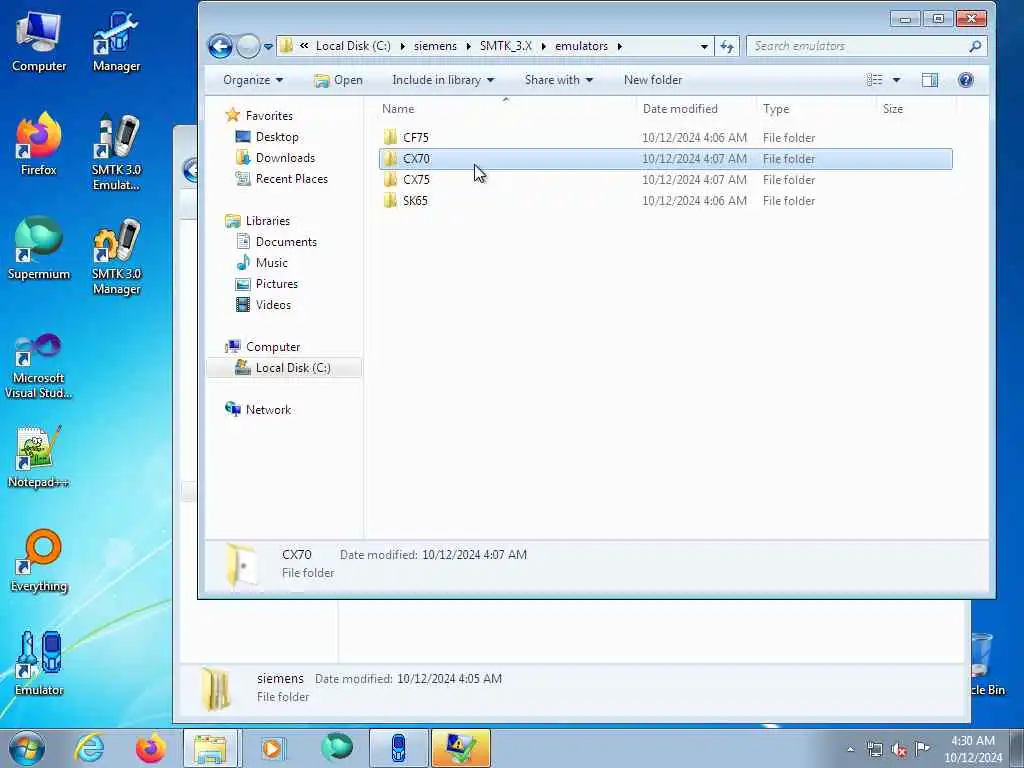Viewport: 1024px width, 768px height.
Task: Sort by the Size column header
Action: [916, 109]
